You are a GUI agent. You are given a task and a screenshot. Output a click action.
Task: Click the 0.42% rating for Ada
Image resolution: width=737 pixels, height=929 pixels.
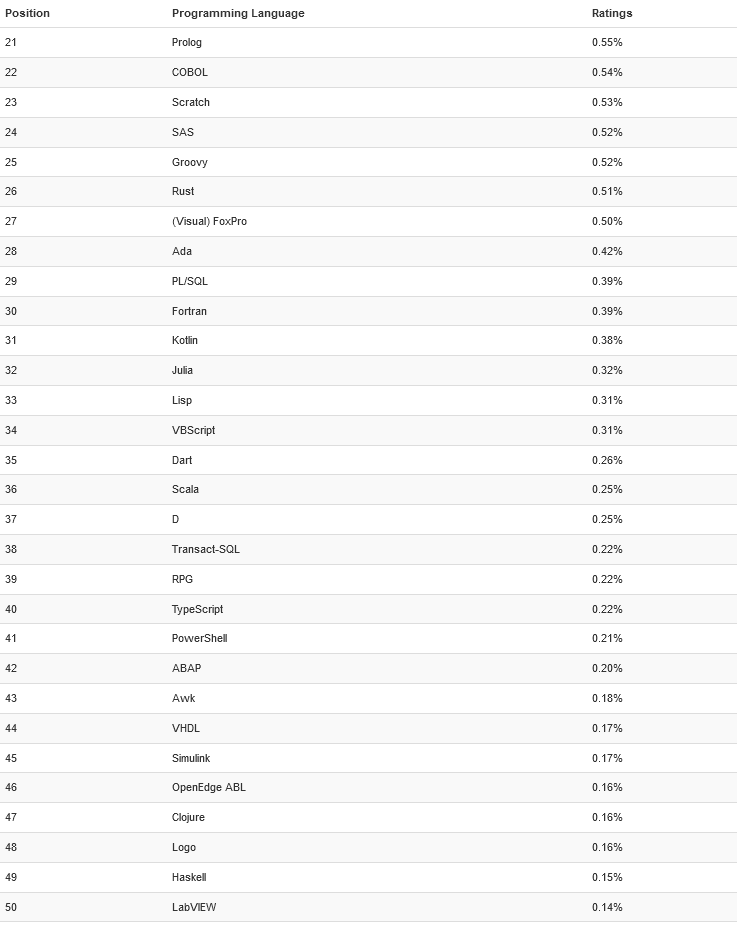tap(607, 251)
